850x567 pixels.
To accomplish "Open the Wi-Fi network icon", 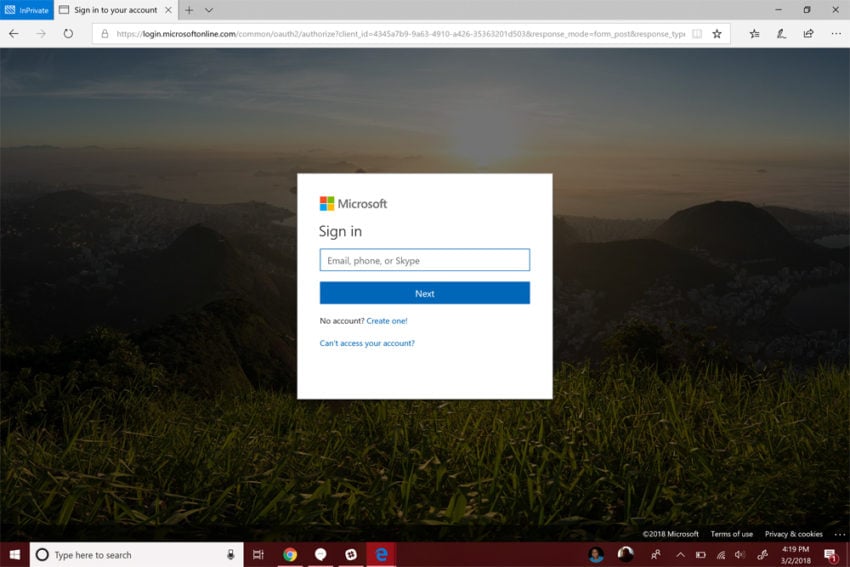I will pyautogui.click(x=720, y=555).
